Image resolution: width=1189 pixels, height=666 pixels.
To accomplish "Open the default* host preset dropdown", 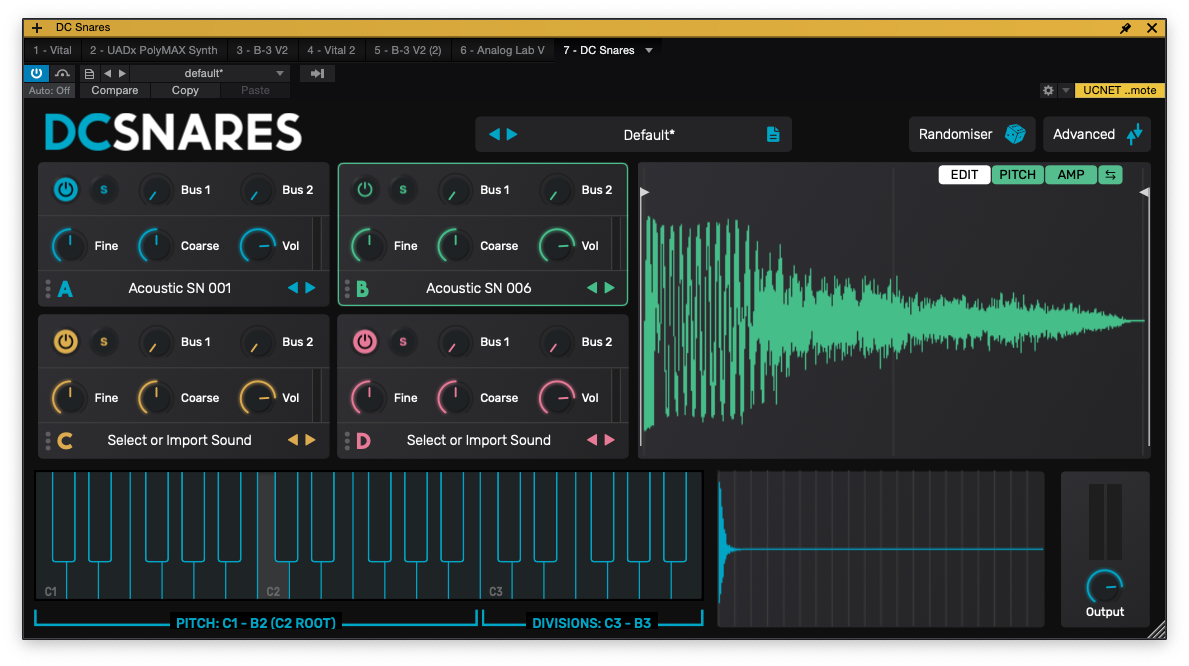I will point(209,74).
